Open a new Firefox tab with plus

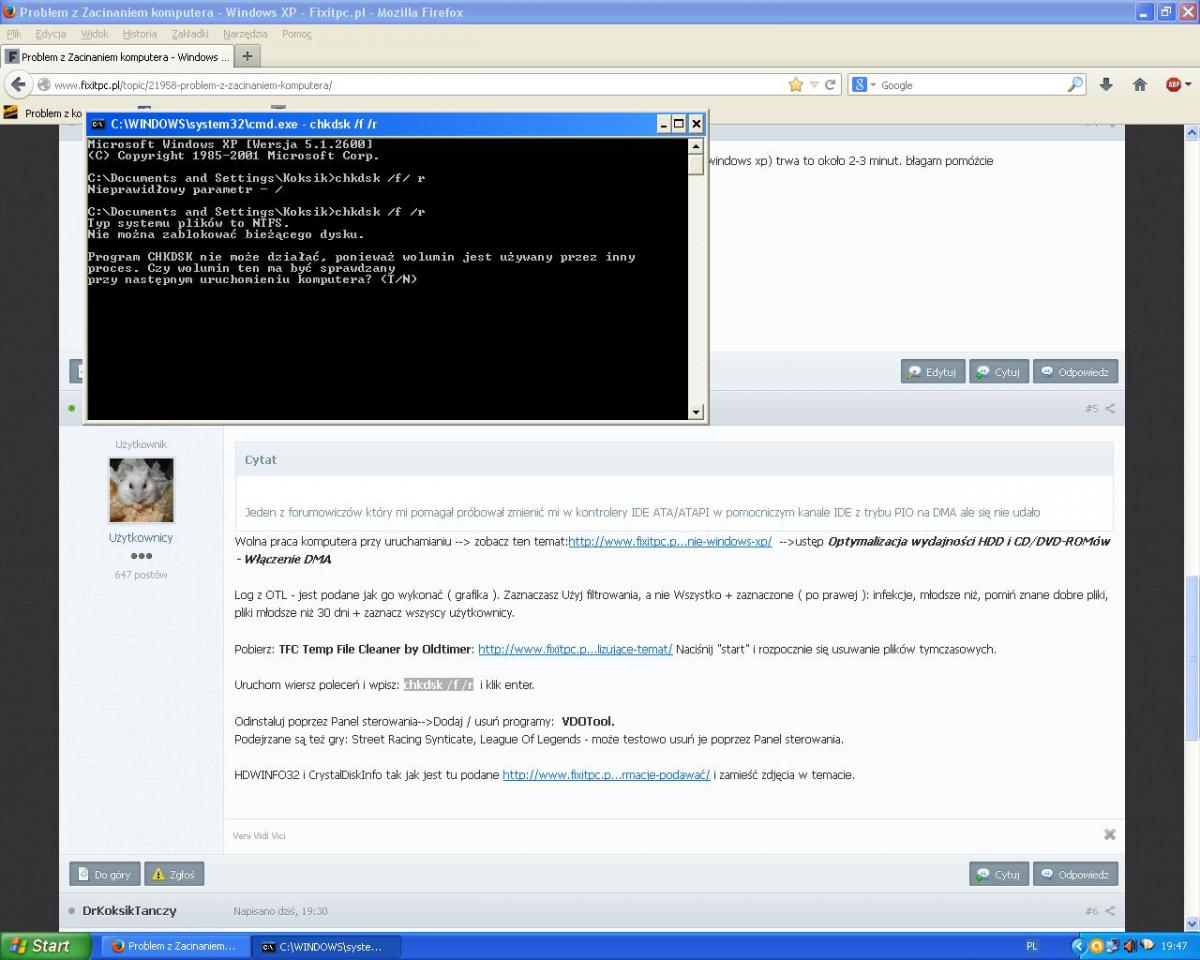click(247, 56)
